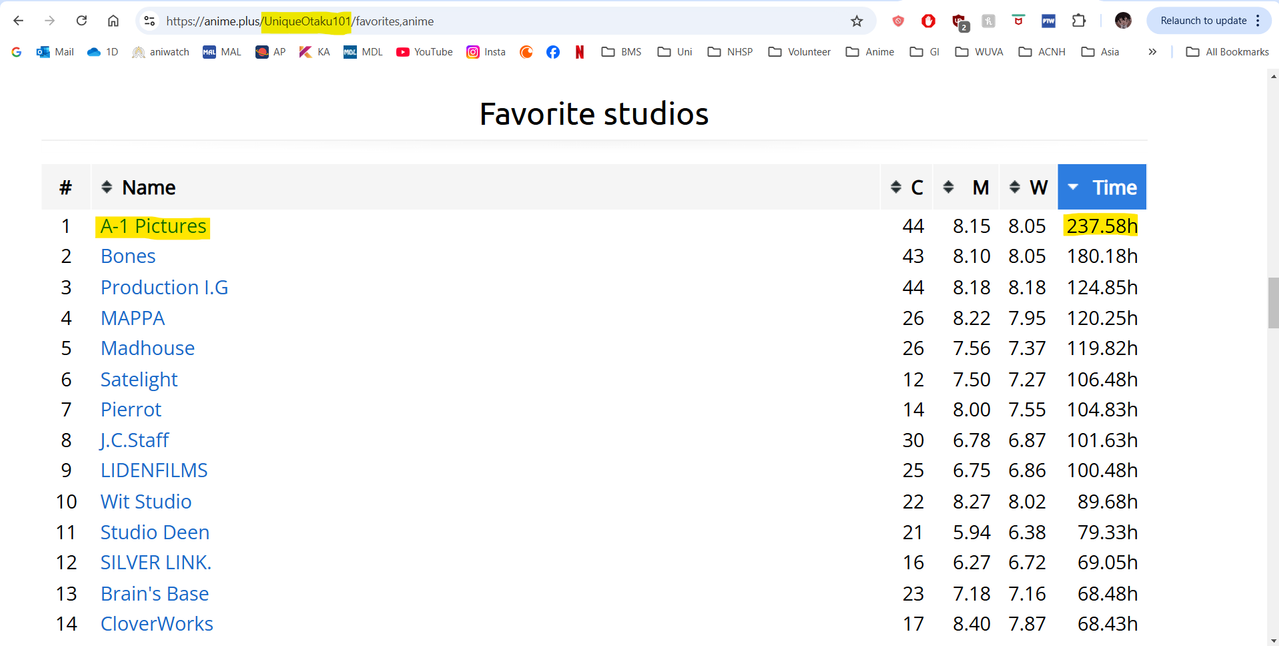Expand the Uni bookmarks folder

tap(674, 52)
